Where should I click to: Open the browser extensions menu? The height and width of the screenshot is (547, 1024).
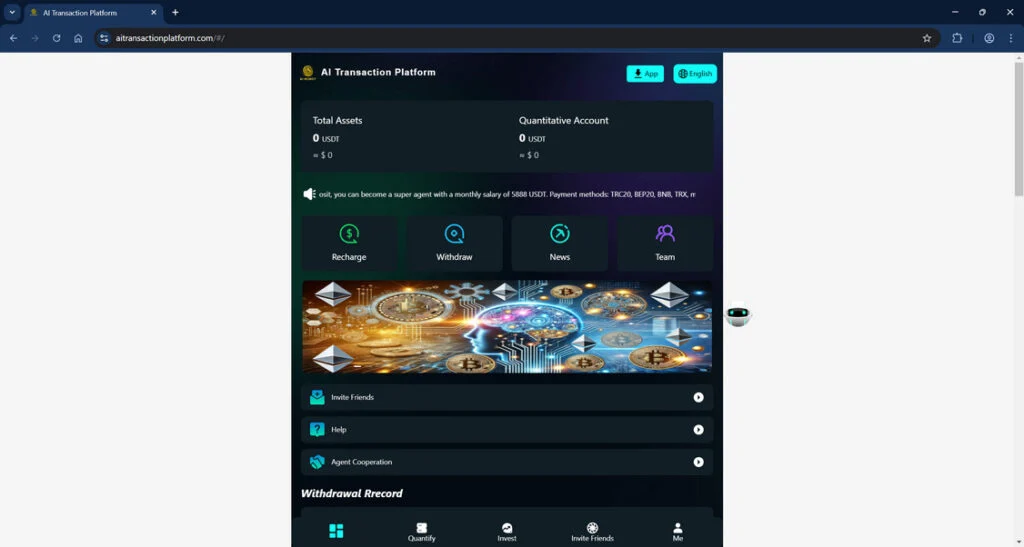click(x=957, y=38)
